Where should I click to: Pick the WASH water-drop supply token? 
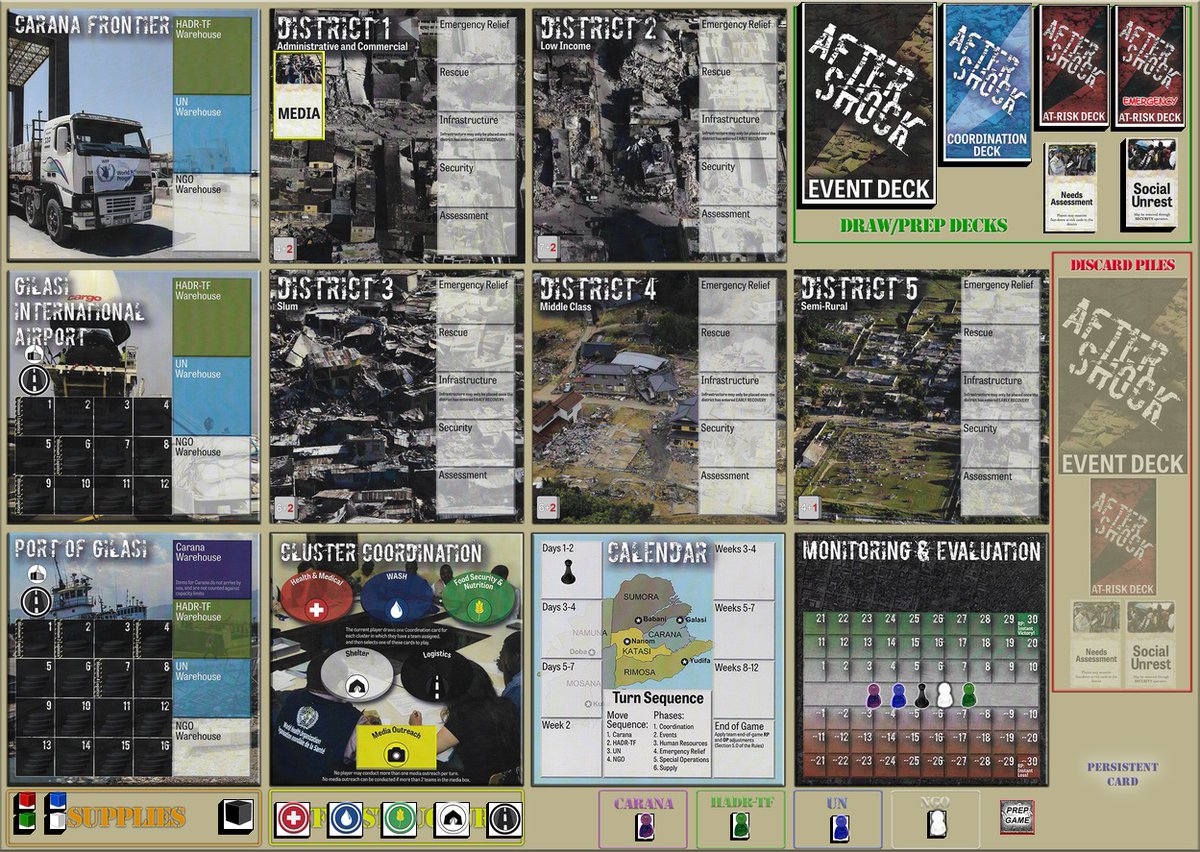coord(345,820)
